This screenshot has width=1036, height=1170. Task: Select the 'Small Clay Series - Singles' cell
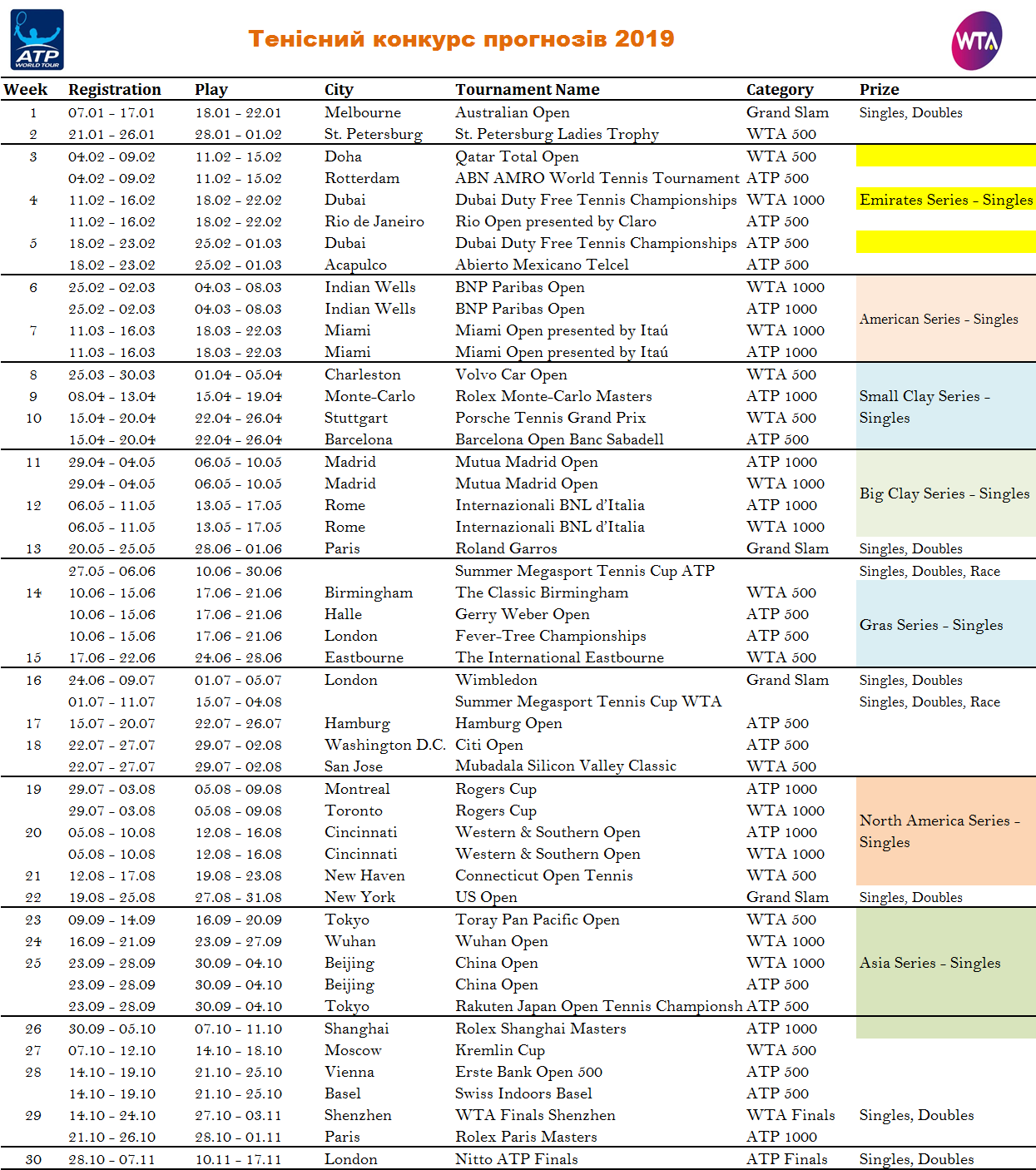[946, 407]
